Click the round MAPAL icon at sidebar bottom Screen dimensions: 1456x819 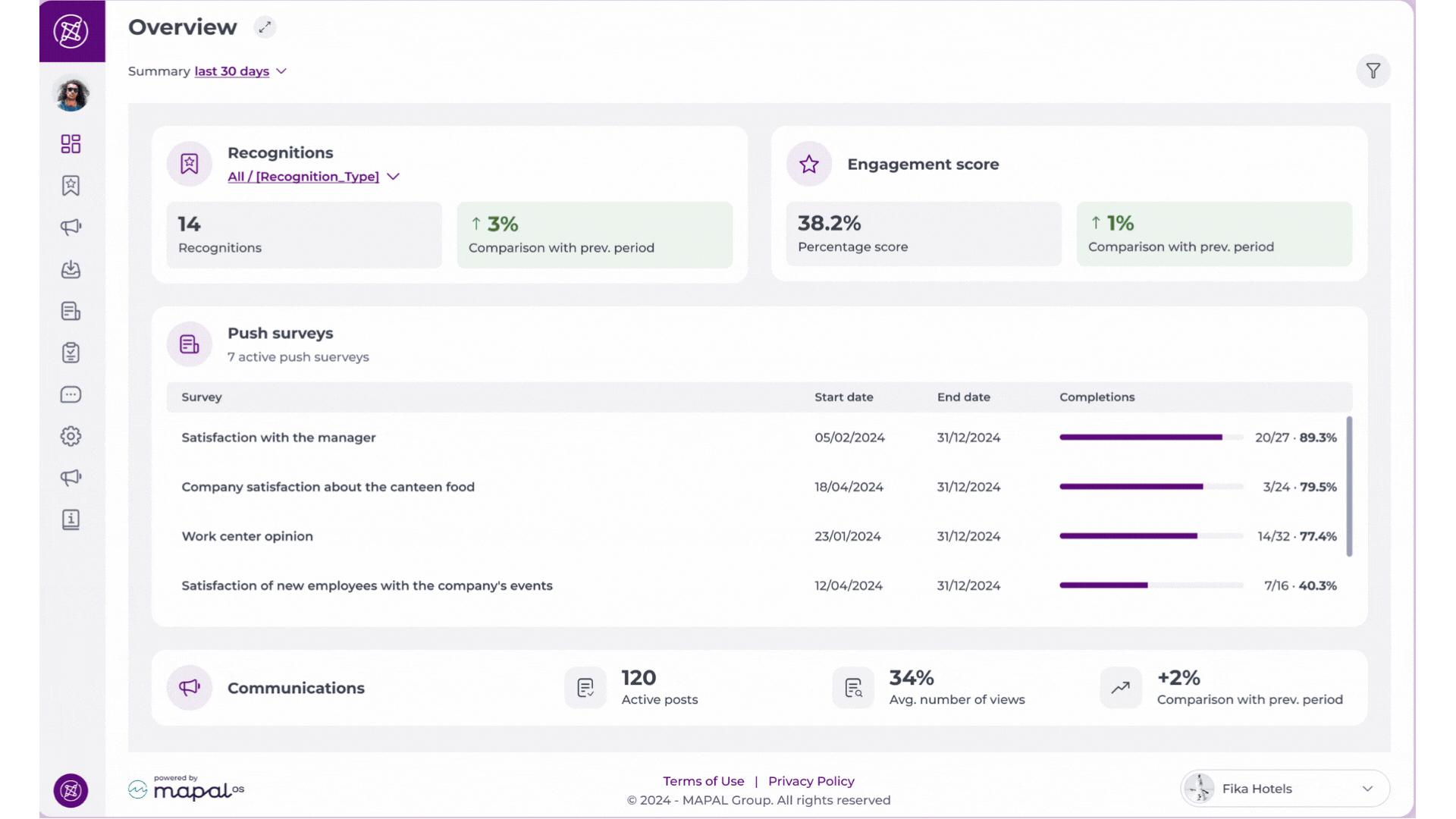coord(71,791)
